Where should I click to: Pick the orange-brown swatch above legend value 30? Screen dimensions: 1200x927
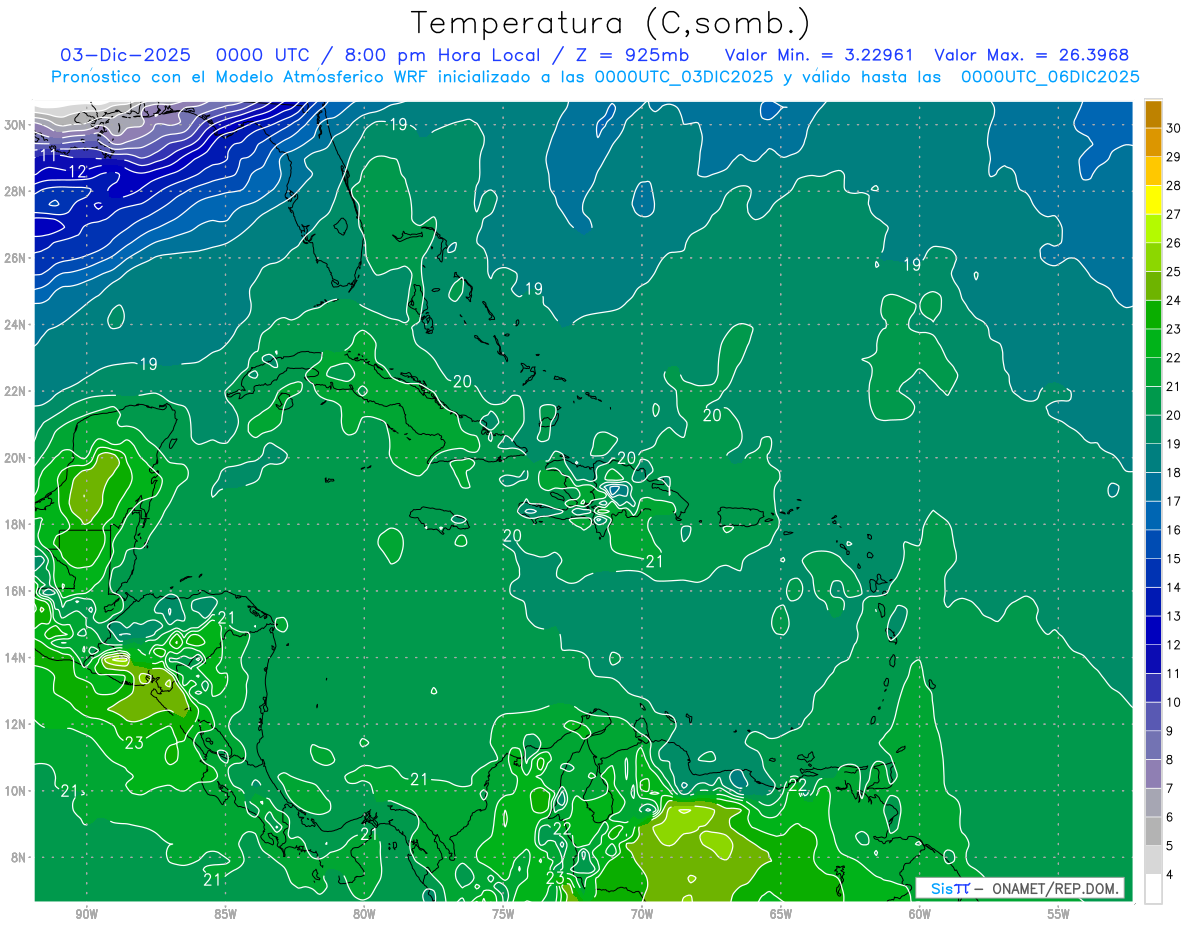tap(1153, 113)
